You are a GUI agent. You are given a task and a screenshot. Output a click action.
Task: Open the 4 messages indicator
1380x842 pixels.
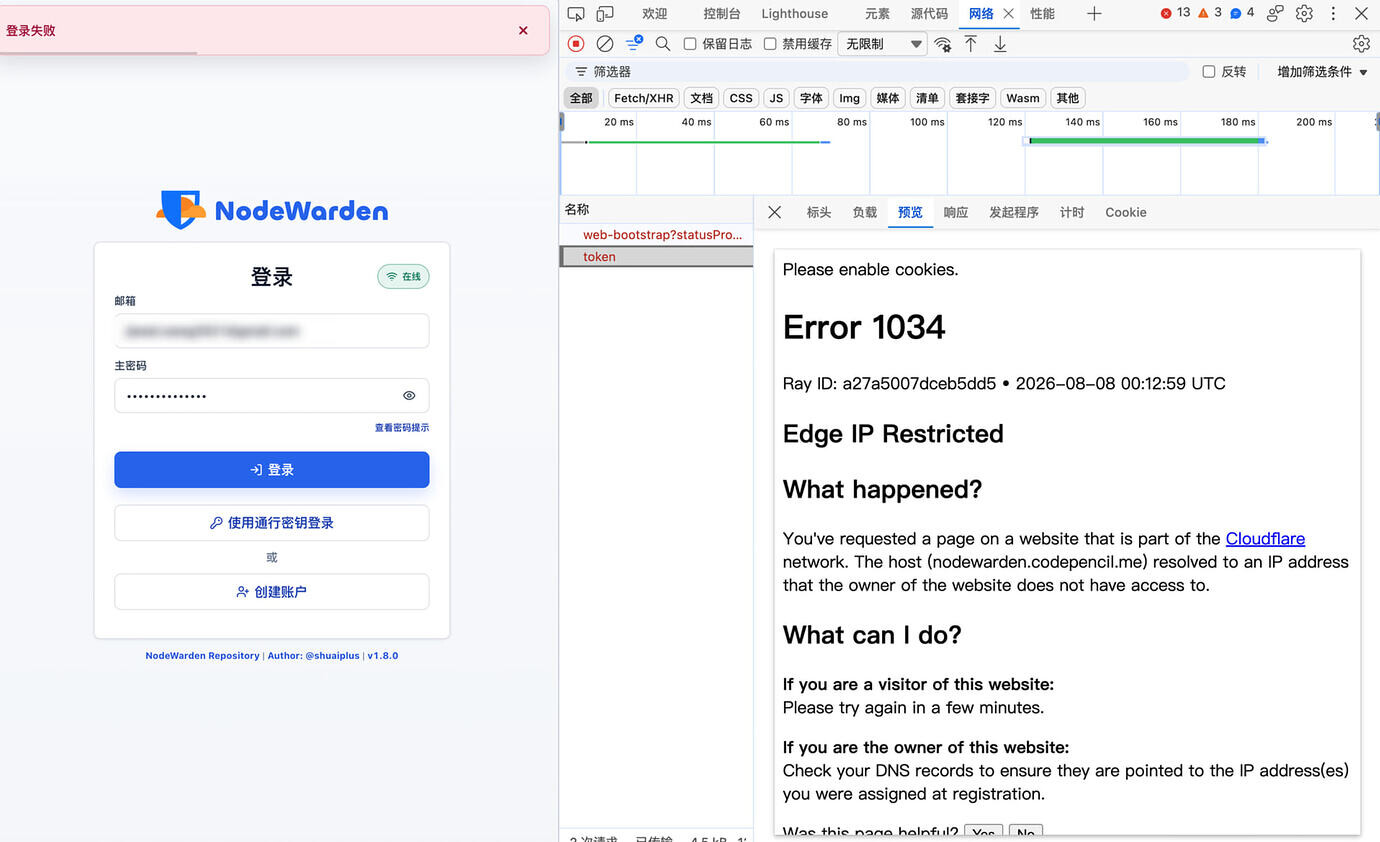1242,13
